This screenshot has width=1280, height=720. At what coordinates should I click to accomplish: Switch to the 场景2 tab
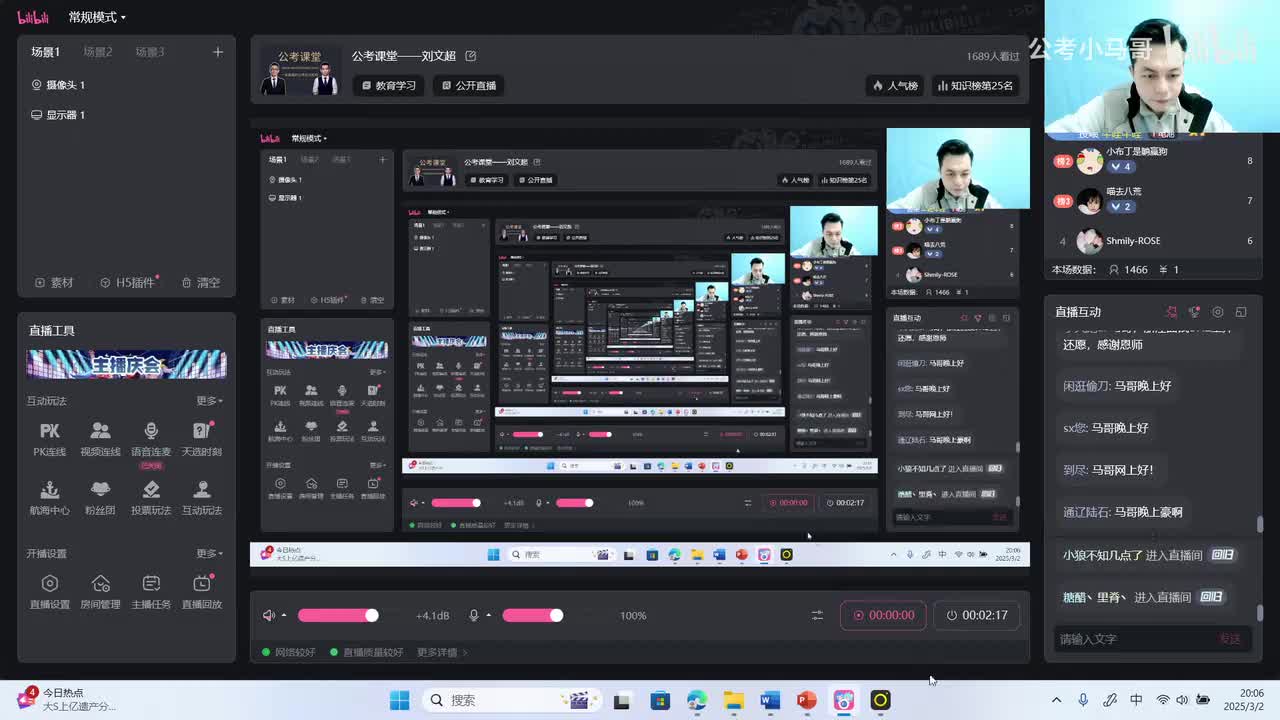(98, 52)
